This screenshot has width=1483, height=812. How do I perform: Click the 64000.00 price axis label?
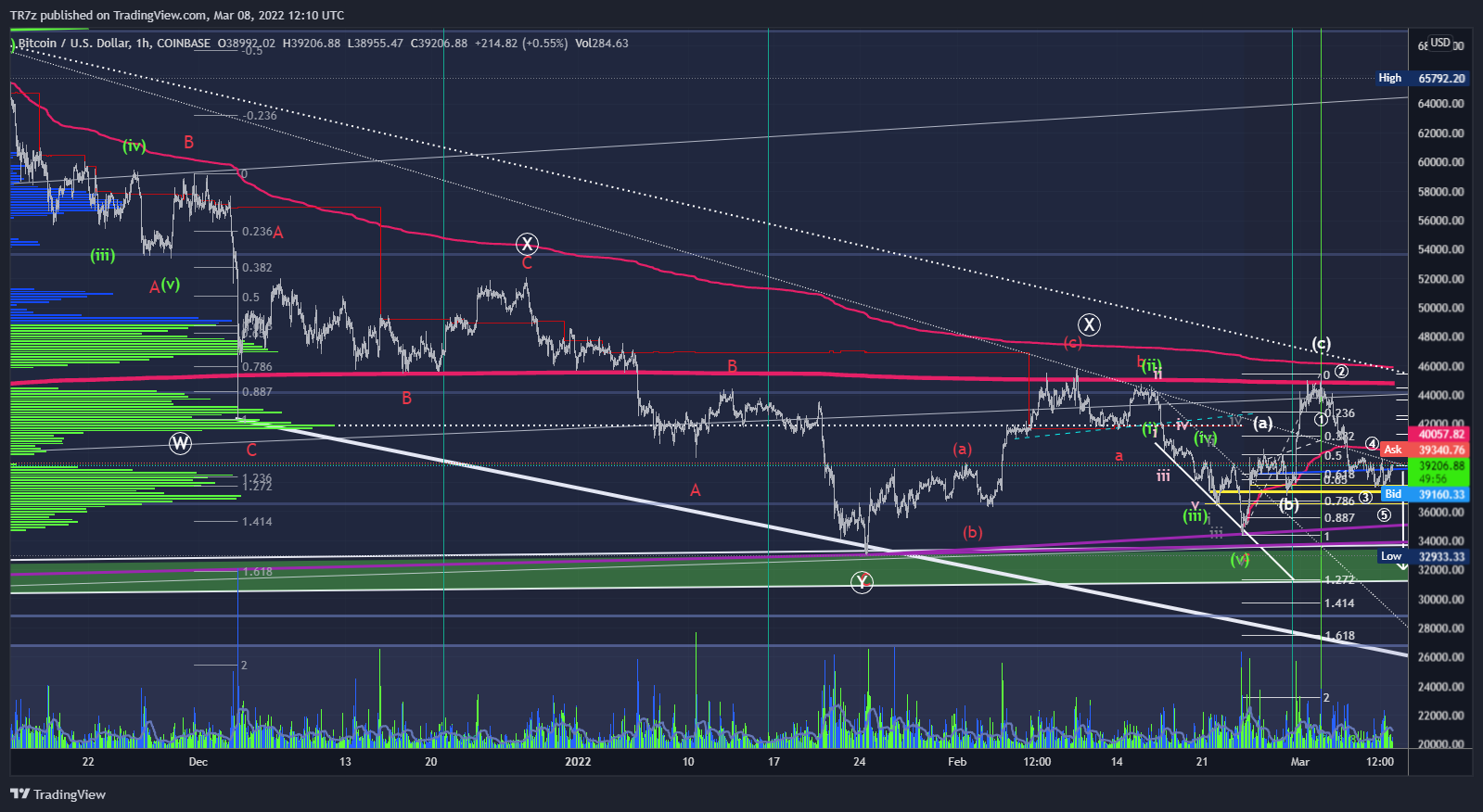(1441, 104)
